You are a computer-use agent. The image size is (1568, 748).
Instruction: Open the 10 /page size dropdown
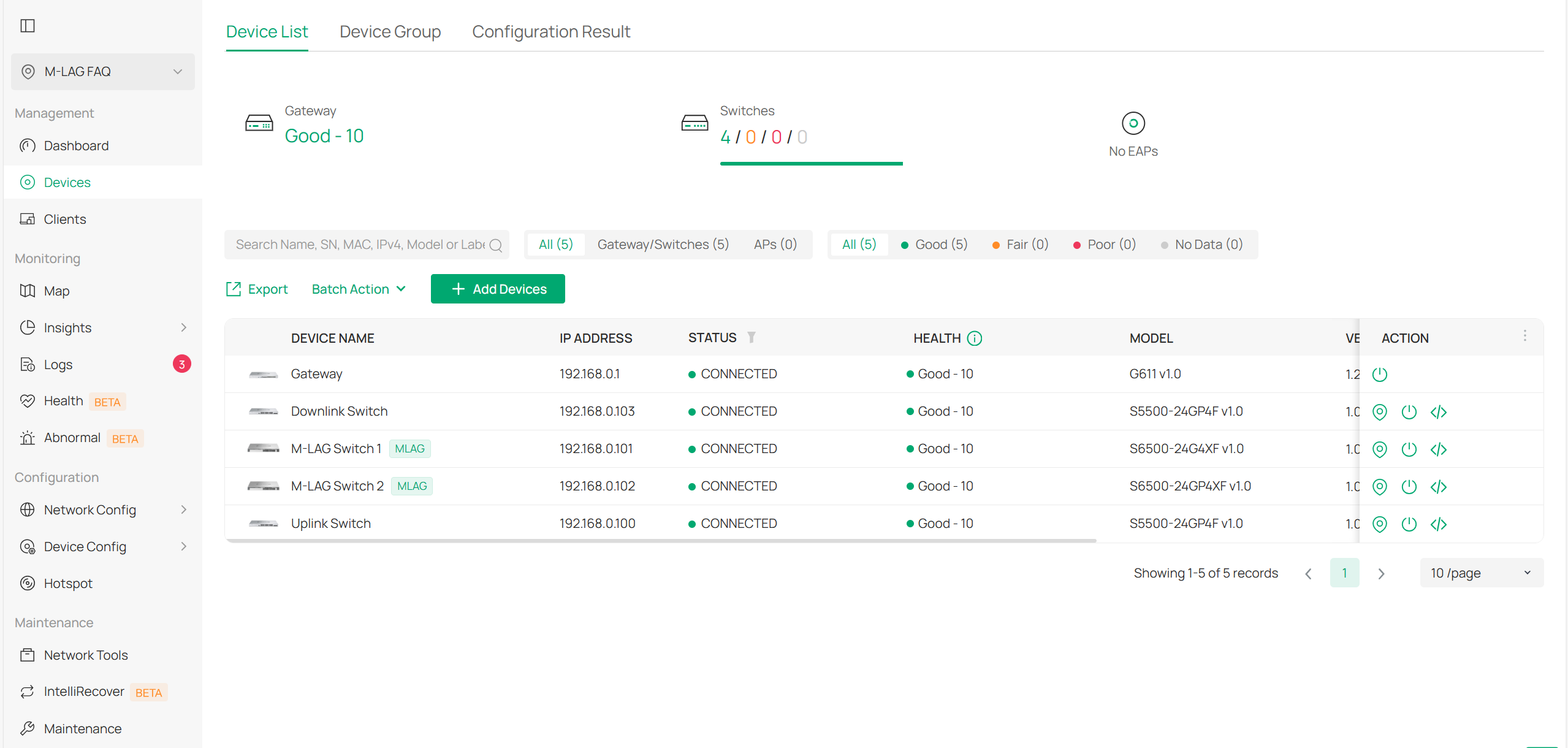pos(1481,573)
